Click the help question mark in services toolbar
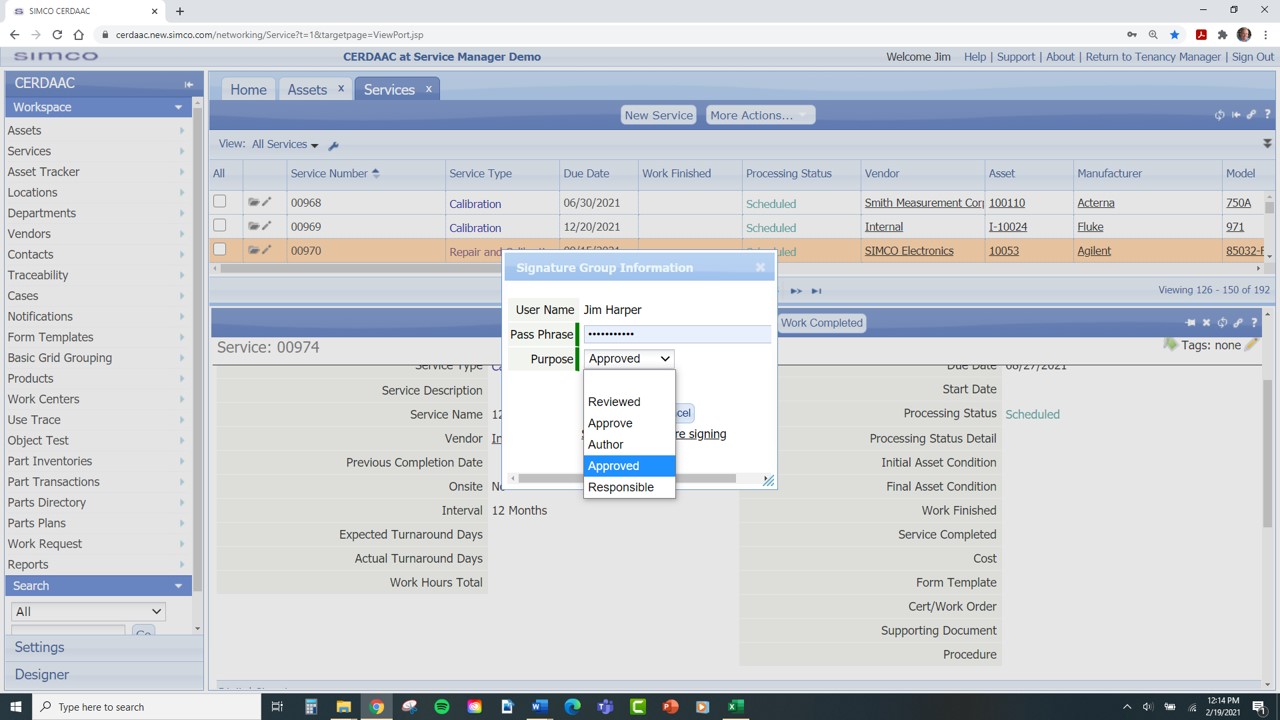The image size is (1280, 720). (1267, 115)
